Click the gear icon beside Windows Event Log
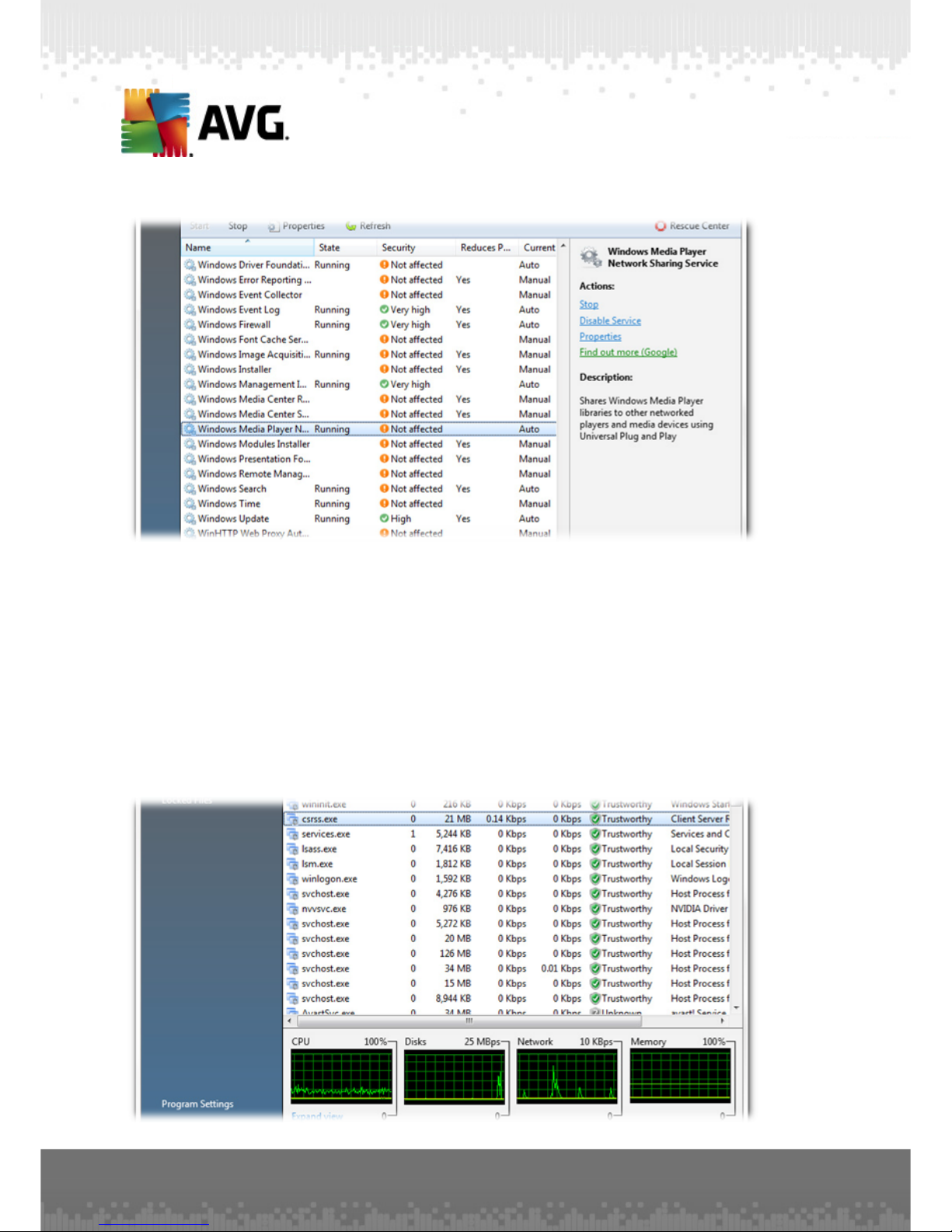This screenshot has height=1232, width=952. click(x=190, y=309)
